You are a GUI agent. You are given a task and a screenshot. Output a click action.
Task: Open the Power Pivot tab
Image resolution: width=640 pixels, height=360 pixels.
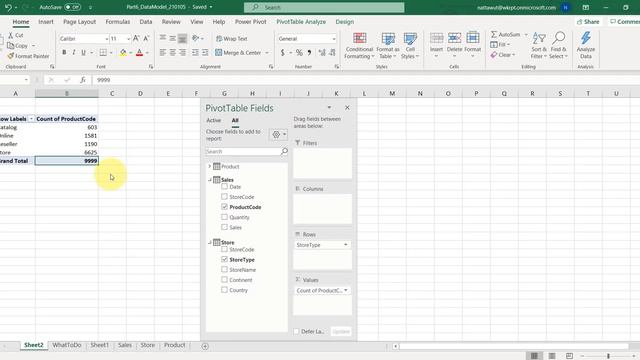click(x=250, y=22)
